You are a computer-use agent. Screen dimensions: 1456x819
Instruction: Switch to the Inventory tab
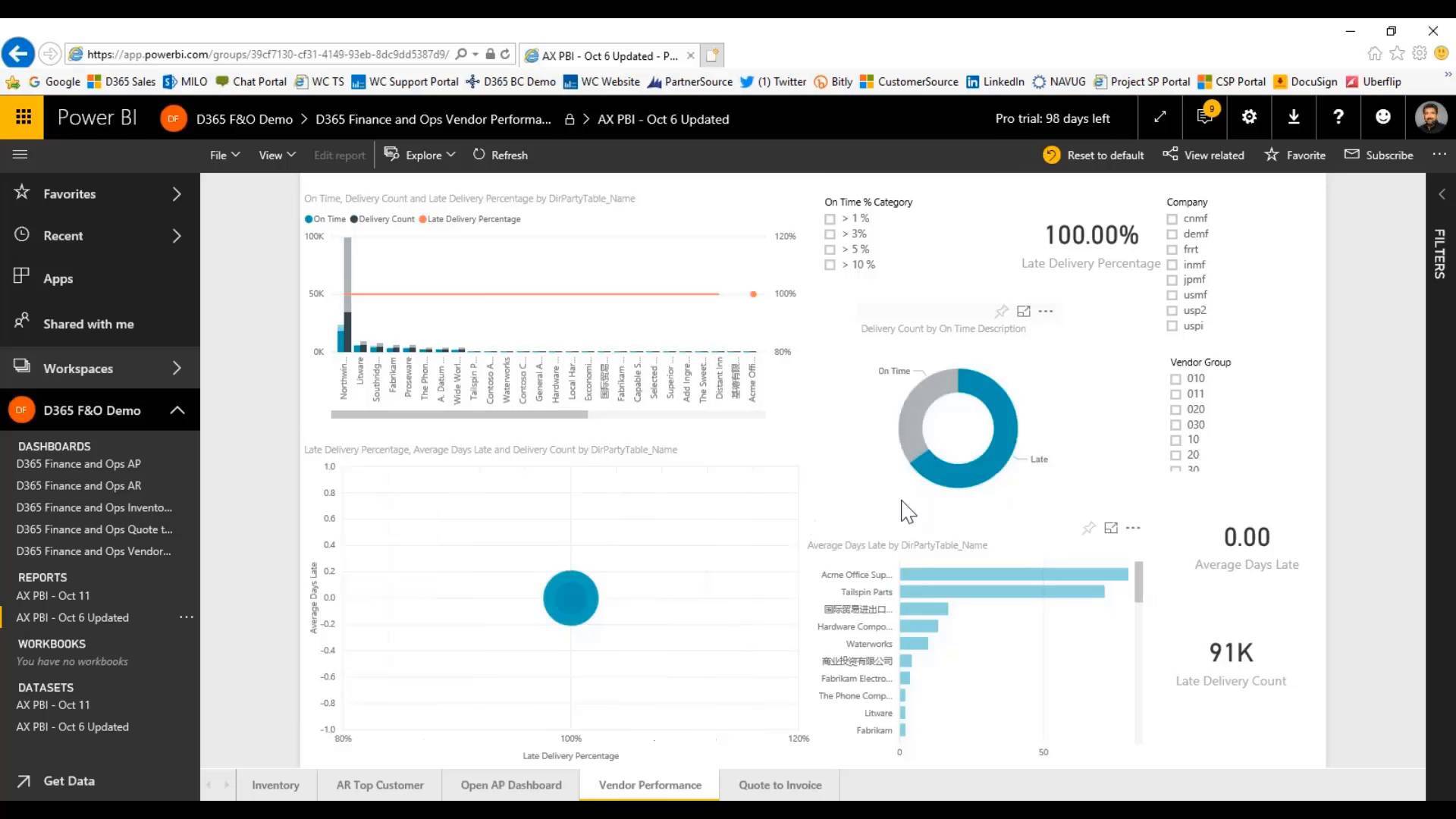tap(275, 785)
